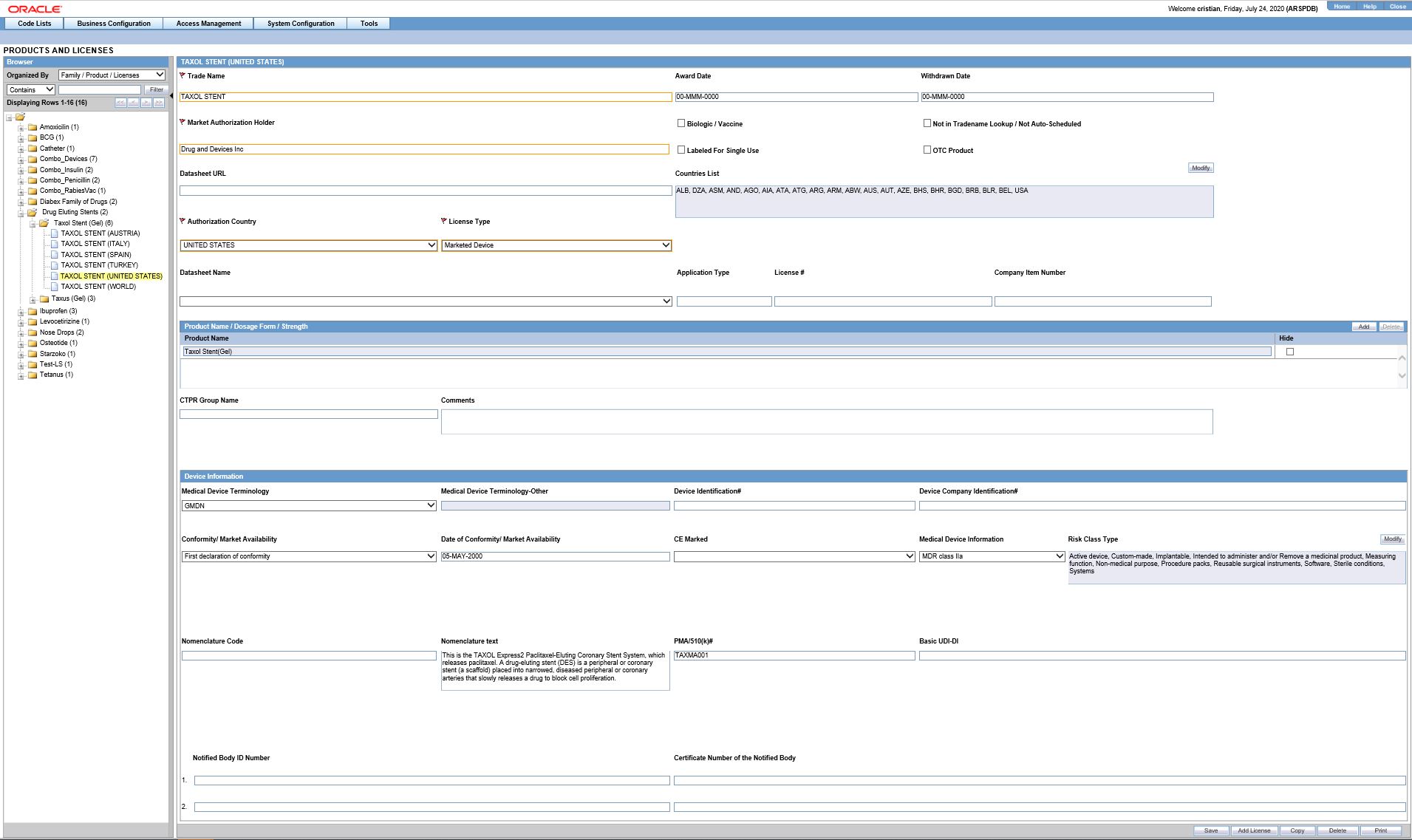Tick the Labeled For Single Use checkbox
The width and height of the screenshot is (1412, 840).
click(681, 150)
